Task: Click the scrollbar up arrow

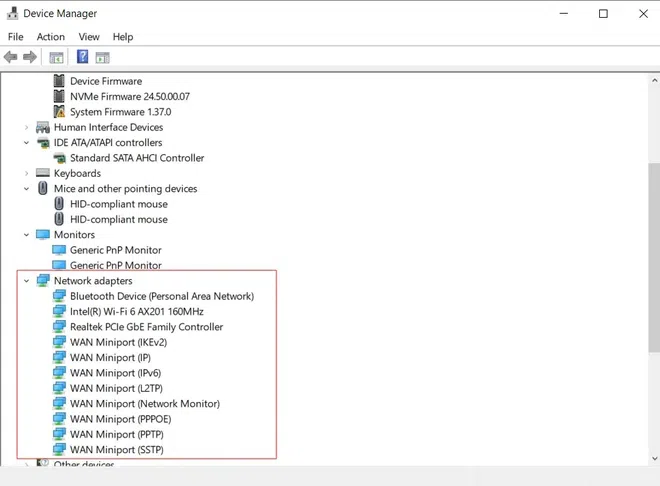Action: coord(654,80)
